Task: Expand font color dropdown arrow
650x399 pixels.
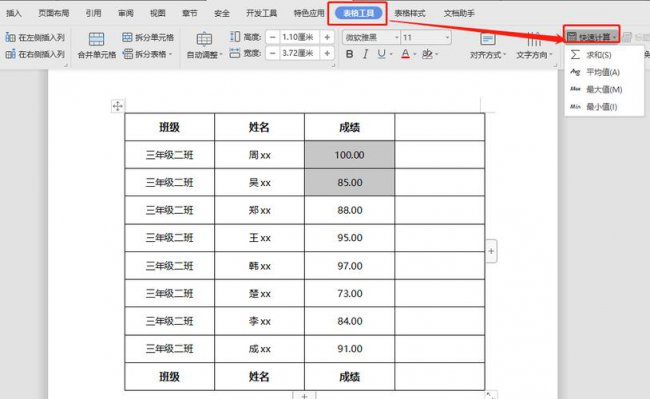Action: click(x=415, y=54)
